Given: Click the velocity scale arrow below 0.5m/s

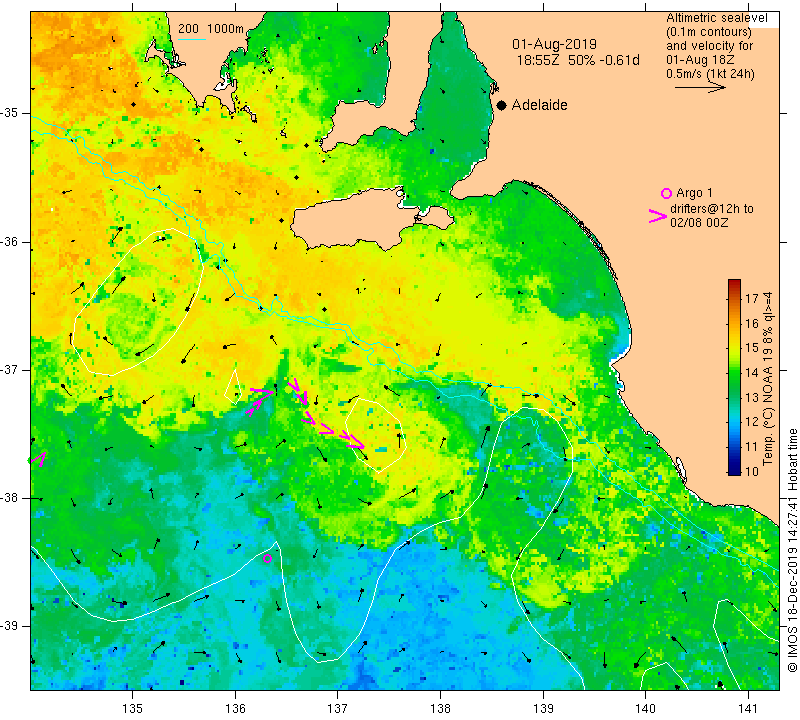Looking at the screenshot, I should [x=700, y=88].
